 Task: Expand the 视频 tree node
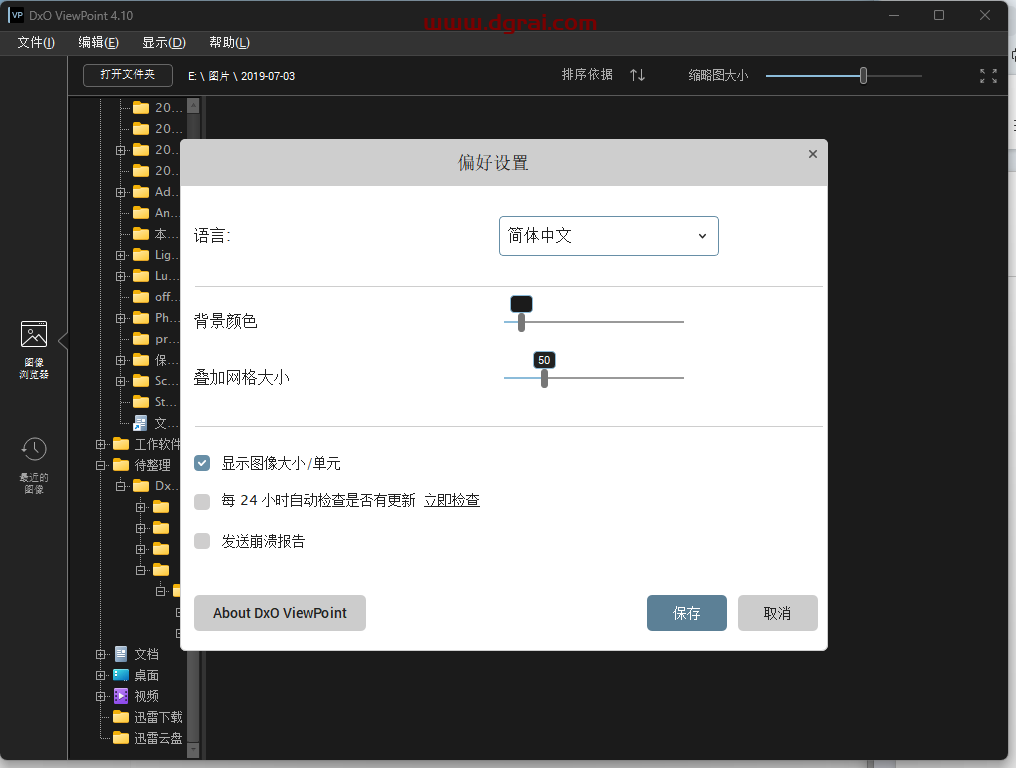click(x=100, y=697)
